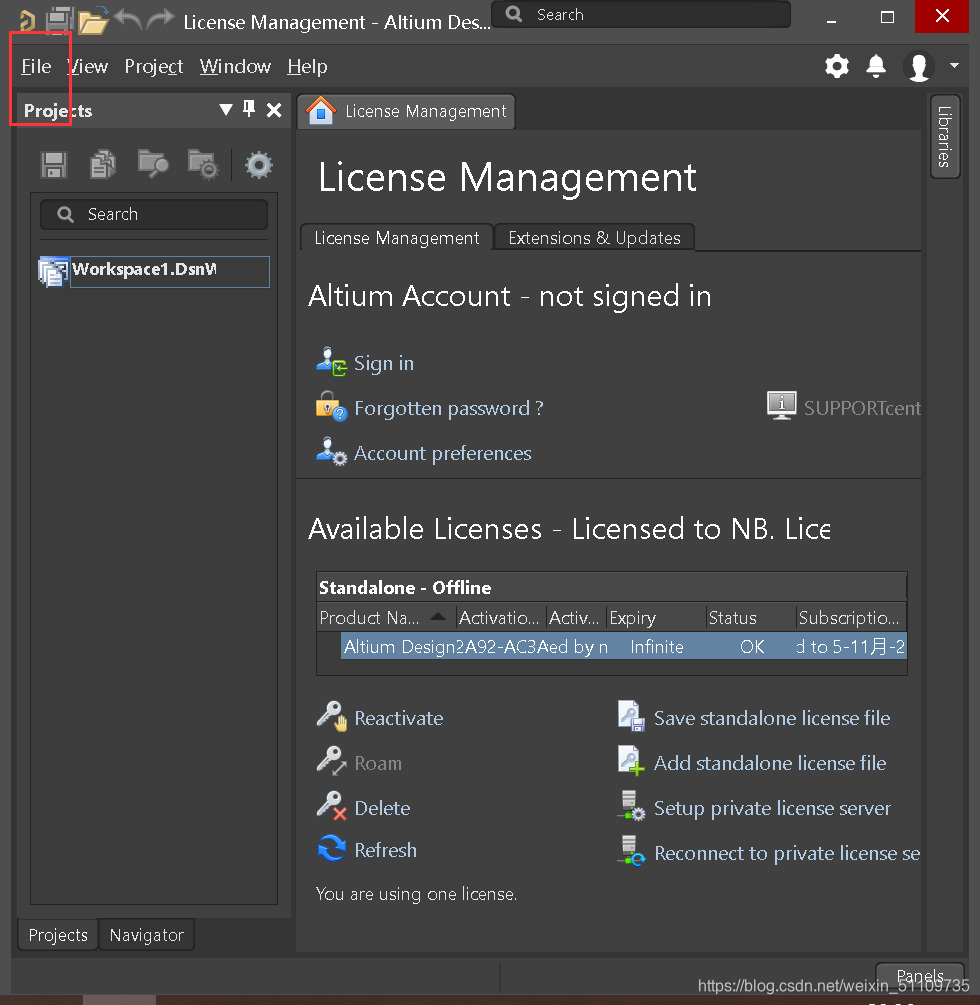Viewport: 980px width, 1005px height.
Task: Click the Activation column header
Action: pyautogui.click(x=501, y=618)
